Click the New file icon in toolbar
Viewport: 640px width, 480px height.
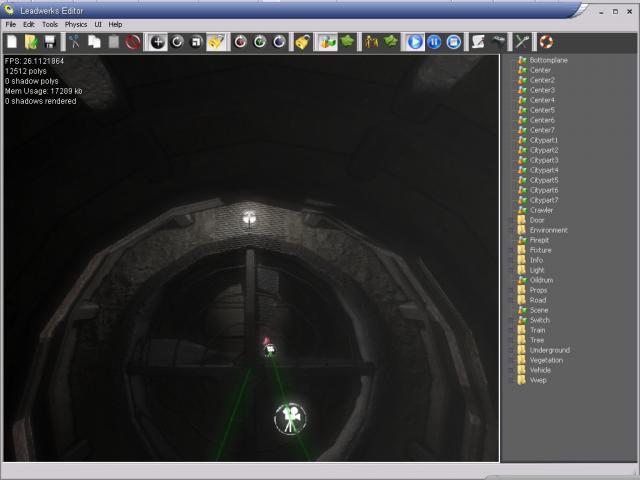click(x=12, y=42)
